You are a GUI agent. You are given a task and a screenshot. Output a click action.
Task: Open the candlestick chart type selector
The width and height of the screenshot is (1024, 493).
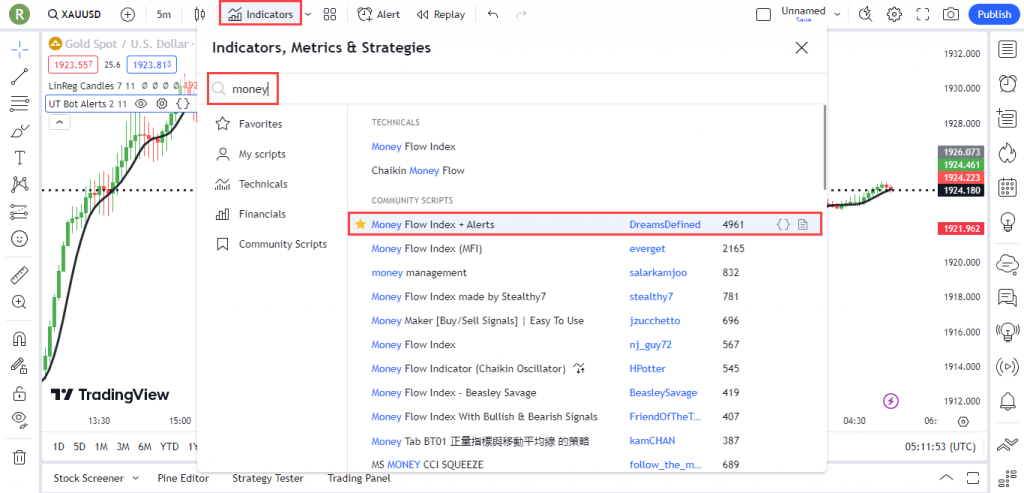coord(200,14)
